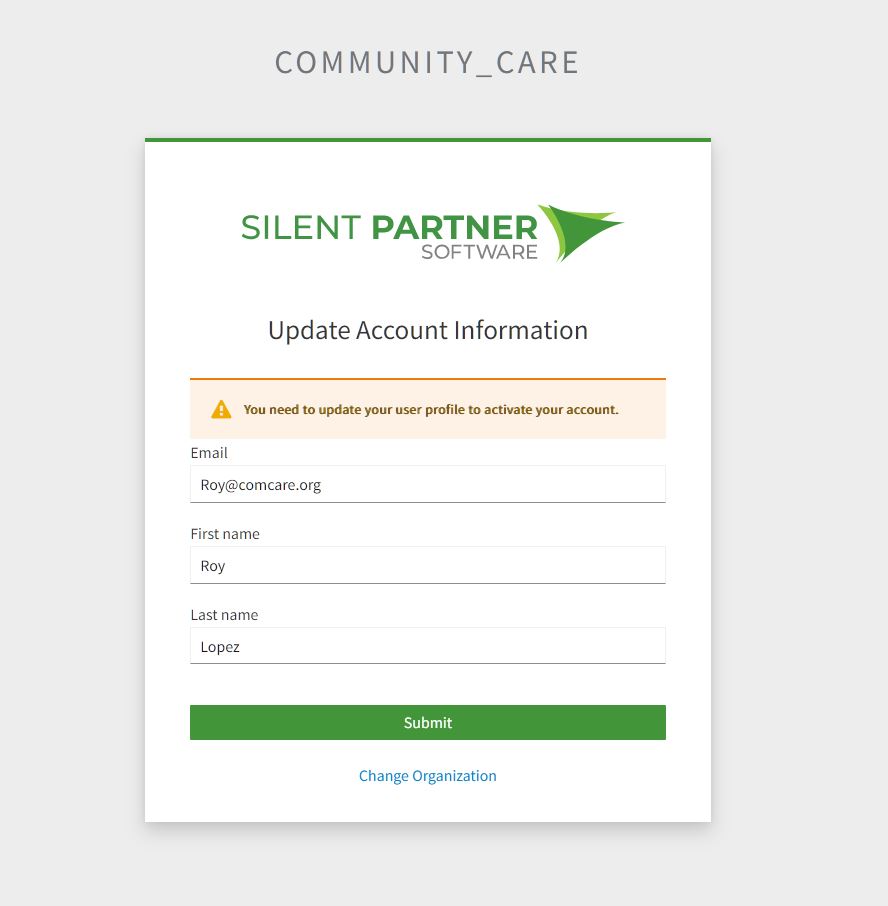Screen dimensions: 888x906
Task: Click the Update Account Information heading
Action: (x=428, y=331)
